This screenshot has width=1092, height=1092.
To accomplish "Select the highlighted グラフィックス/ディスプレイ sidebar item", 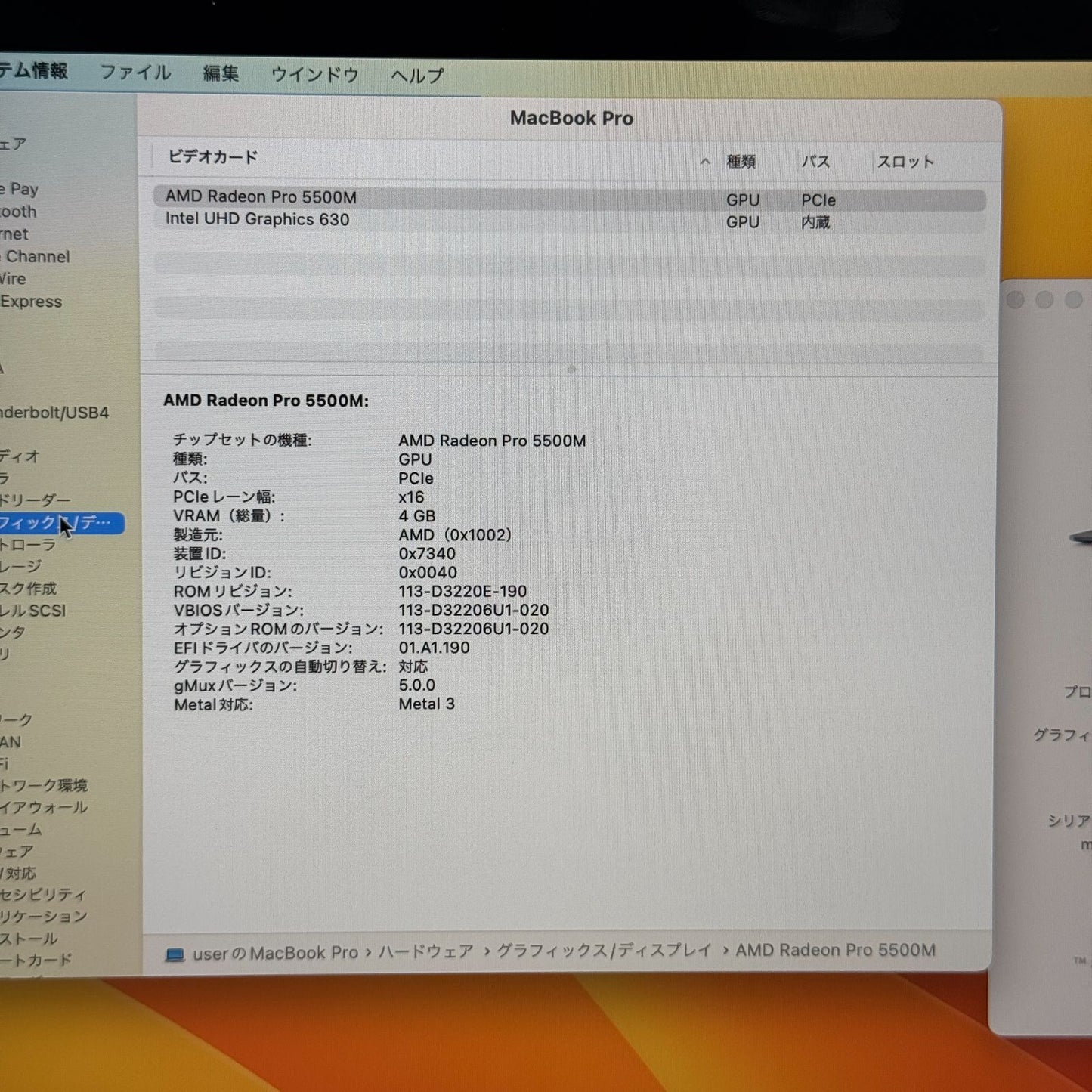I will coord(62,523).
